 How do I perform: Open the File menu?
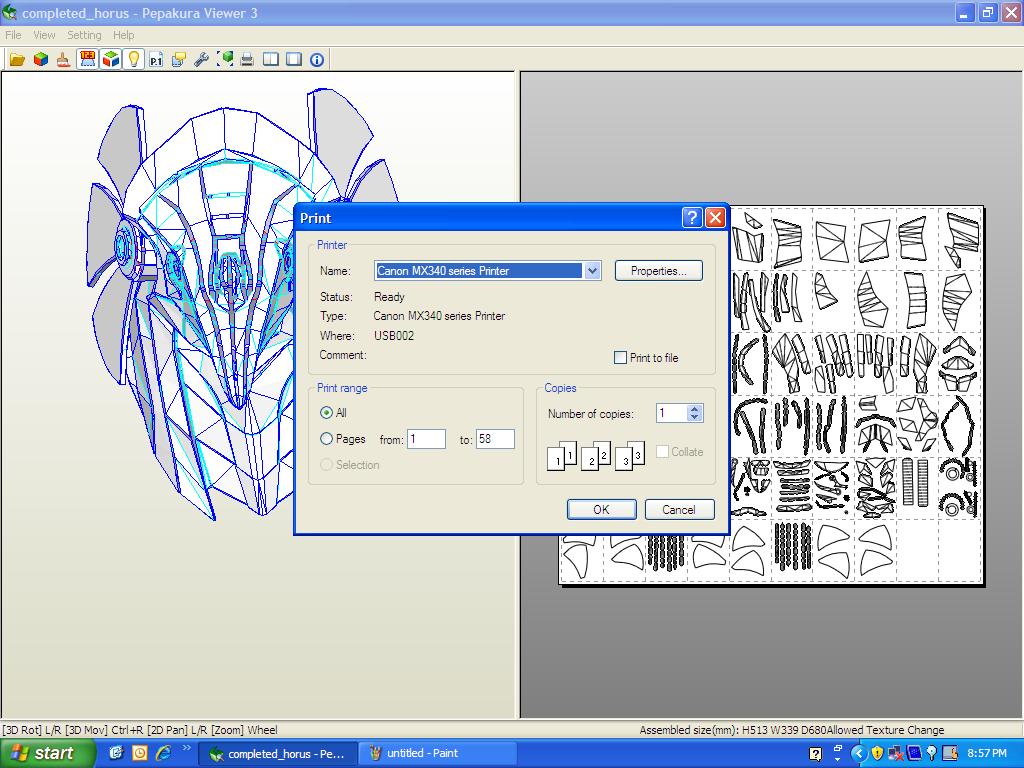click(x=13, y=35)
